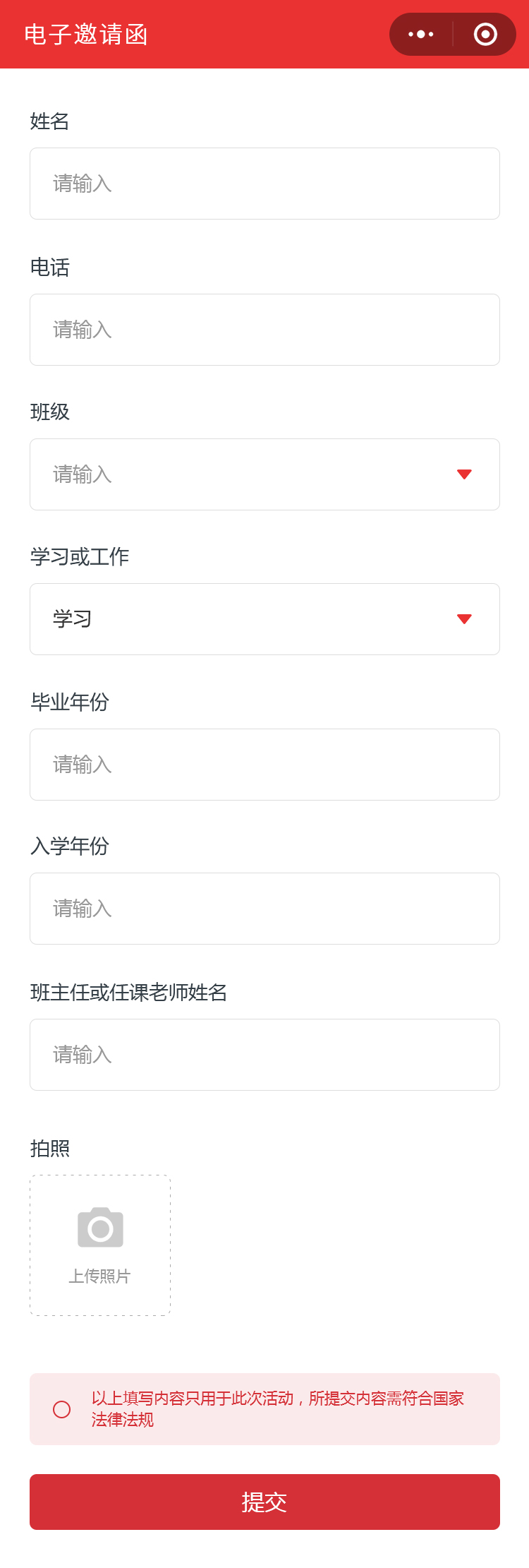Select the agreement radio circle
This screenshot has width=529, height=1568.
tap(62, 1409)
